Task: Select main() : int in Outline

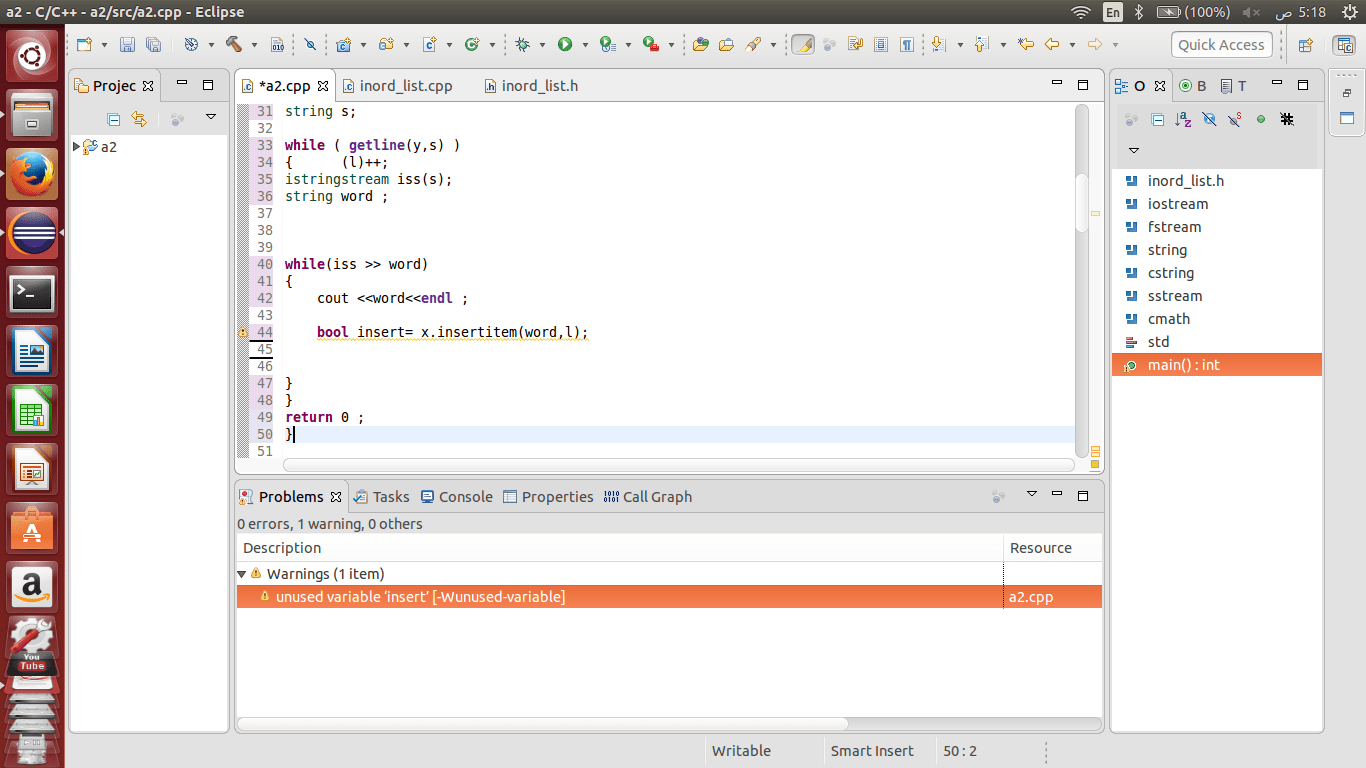Action: coord(1216,365)
